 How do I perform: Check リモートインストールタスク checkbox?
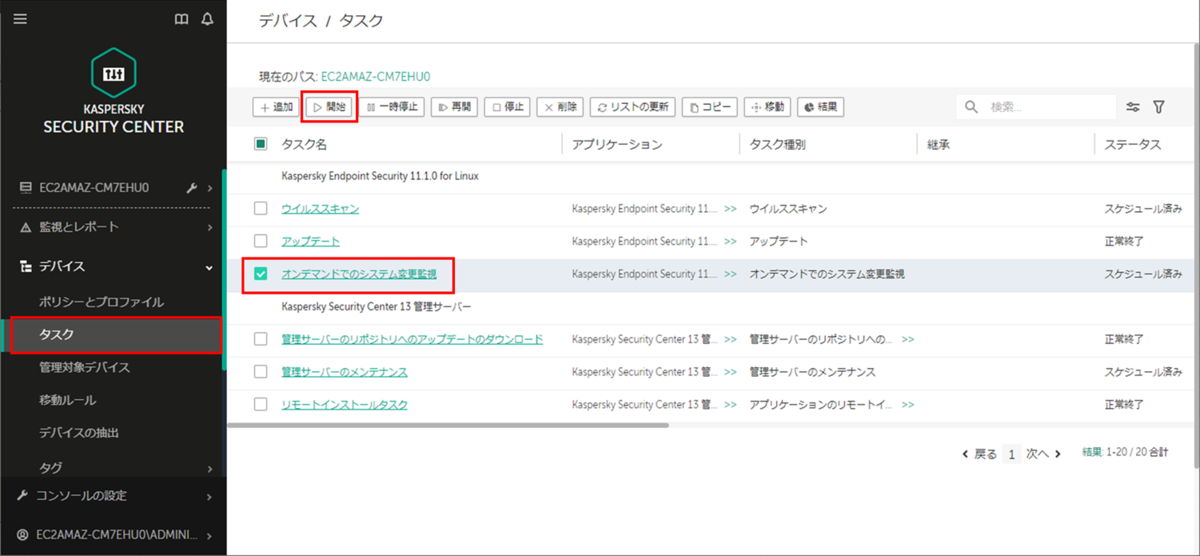[260, 404]
